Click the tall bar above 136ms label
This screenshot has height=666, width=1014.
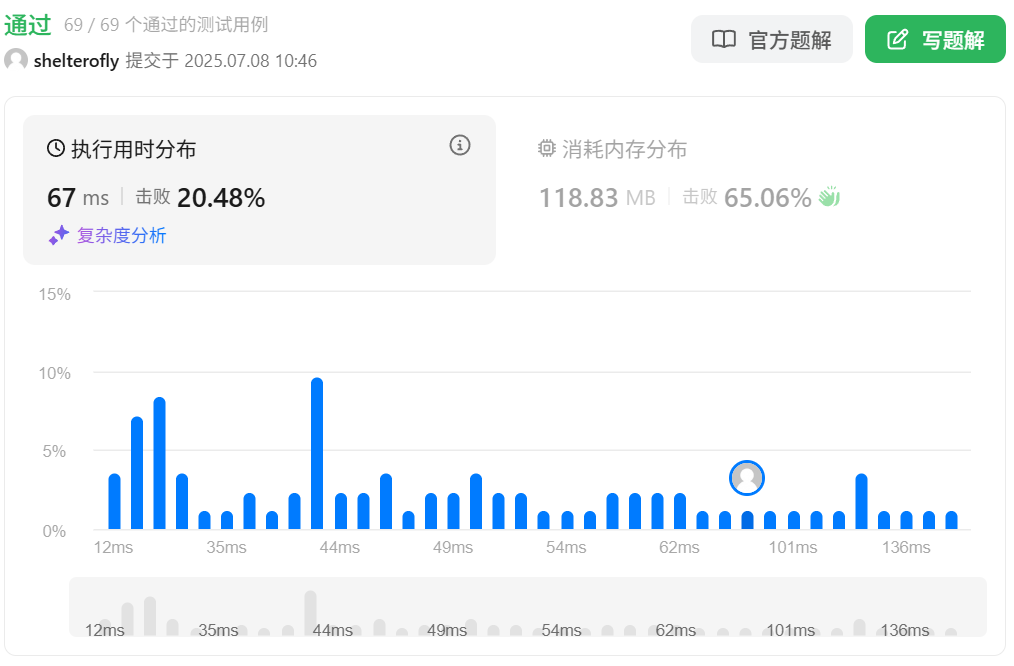pyautogui.click(x=861, y=502)
